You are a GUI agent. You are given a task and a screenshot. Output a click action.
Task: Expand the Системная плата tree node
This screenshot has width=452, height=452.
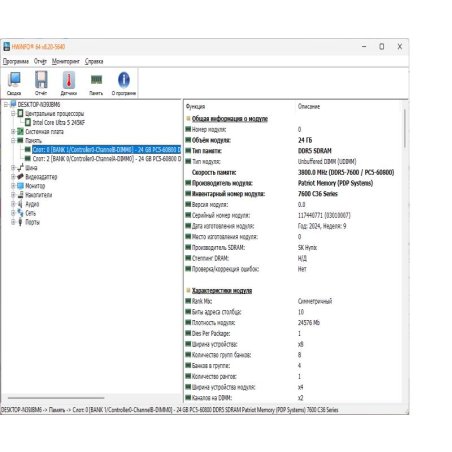(13, 131)
